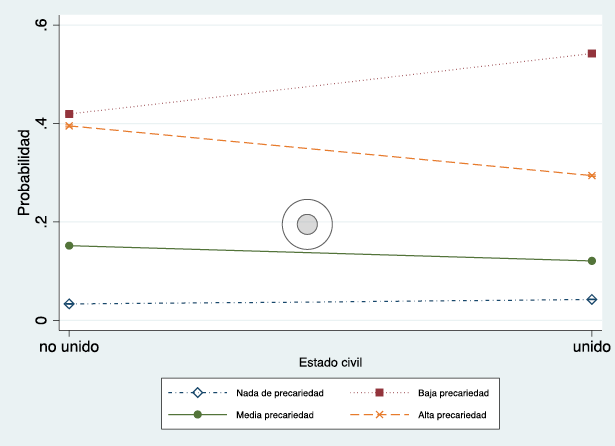Click the green circle marker at no unido
The width and height of the screenshot is (615, 446).
tap(69, 245)
